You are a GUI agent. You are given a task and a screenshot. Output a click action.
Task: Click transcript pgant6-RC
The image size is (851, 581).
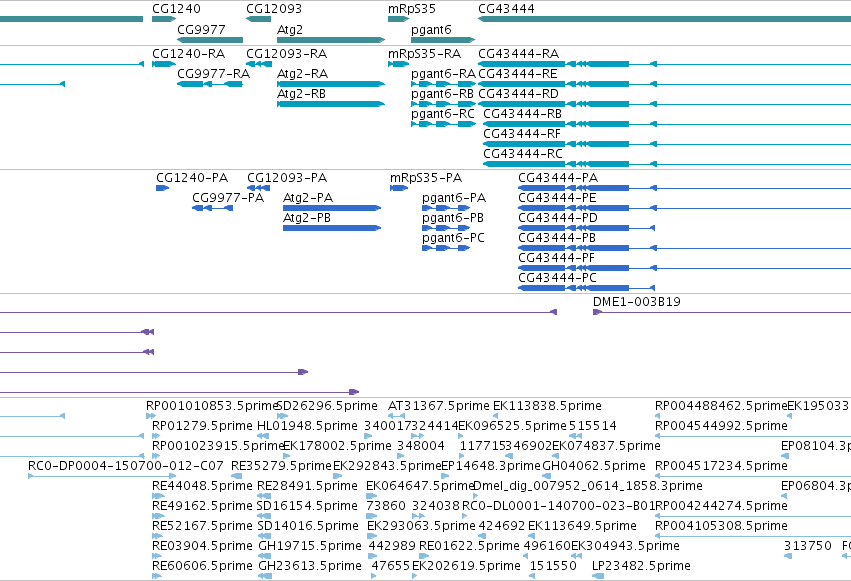(x=442, y=114)
